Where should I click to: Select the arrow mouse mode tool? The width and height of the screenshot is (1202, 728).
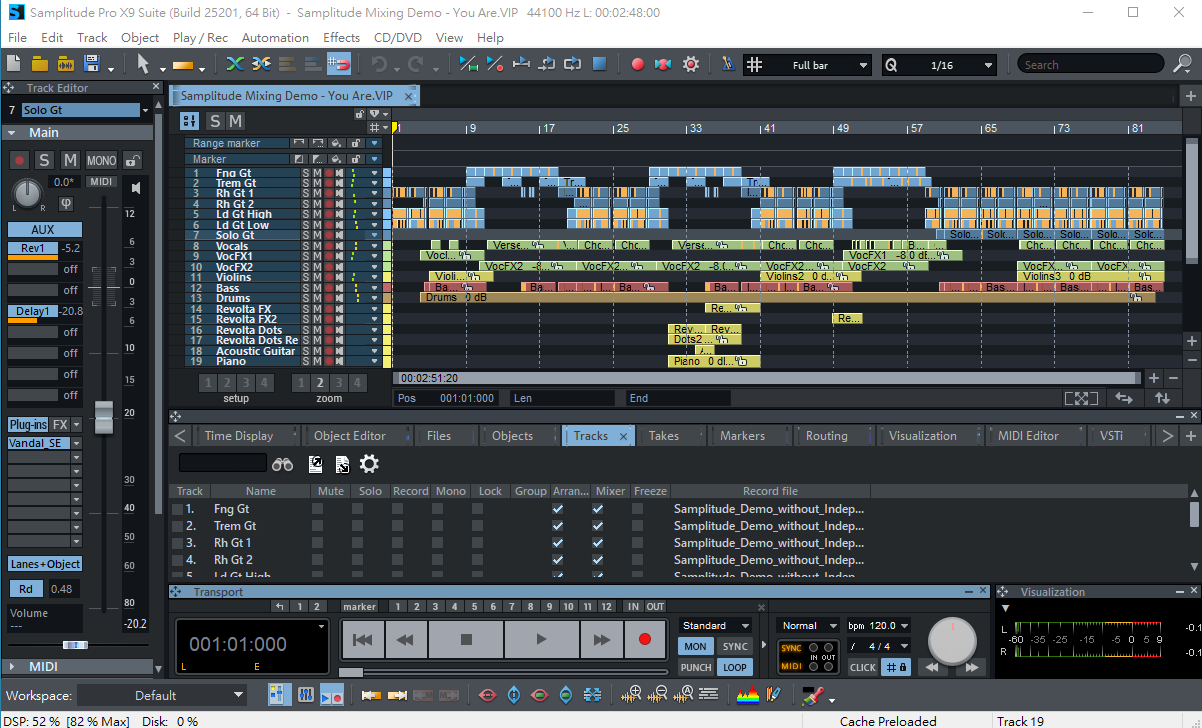[143, 64]
